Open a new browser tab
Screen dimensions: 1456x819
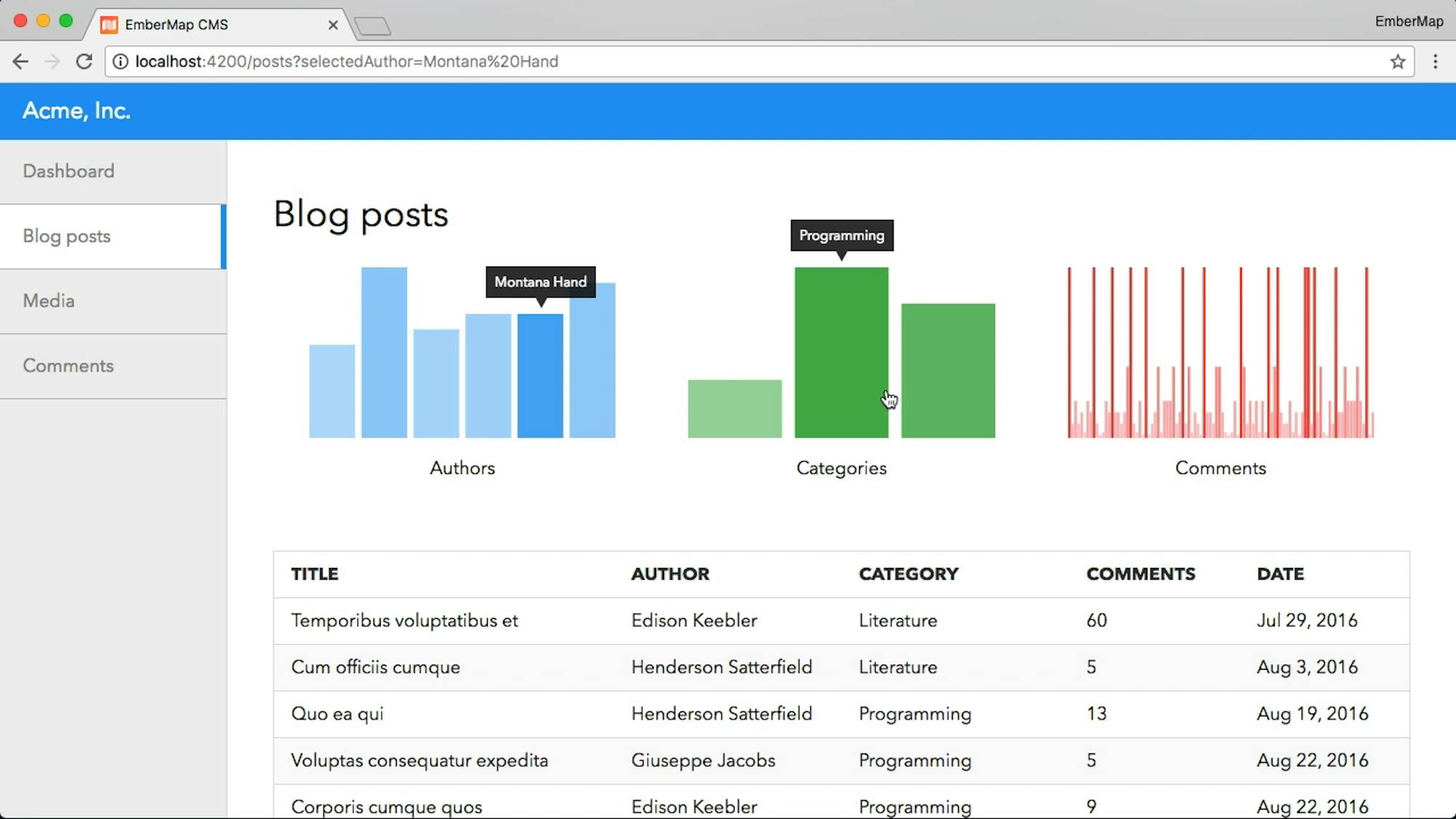point(373,24)
